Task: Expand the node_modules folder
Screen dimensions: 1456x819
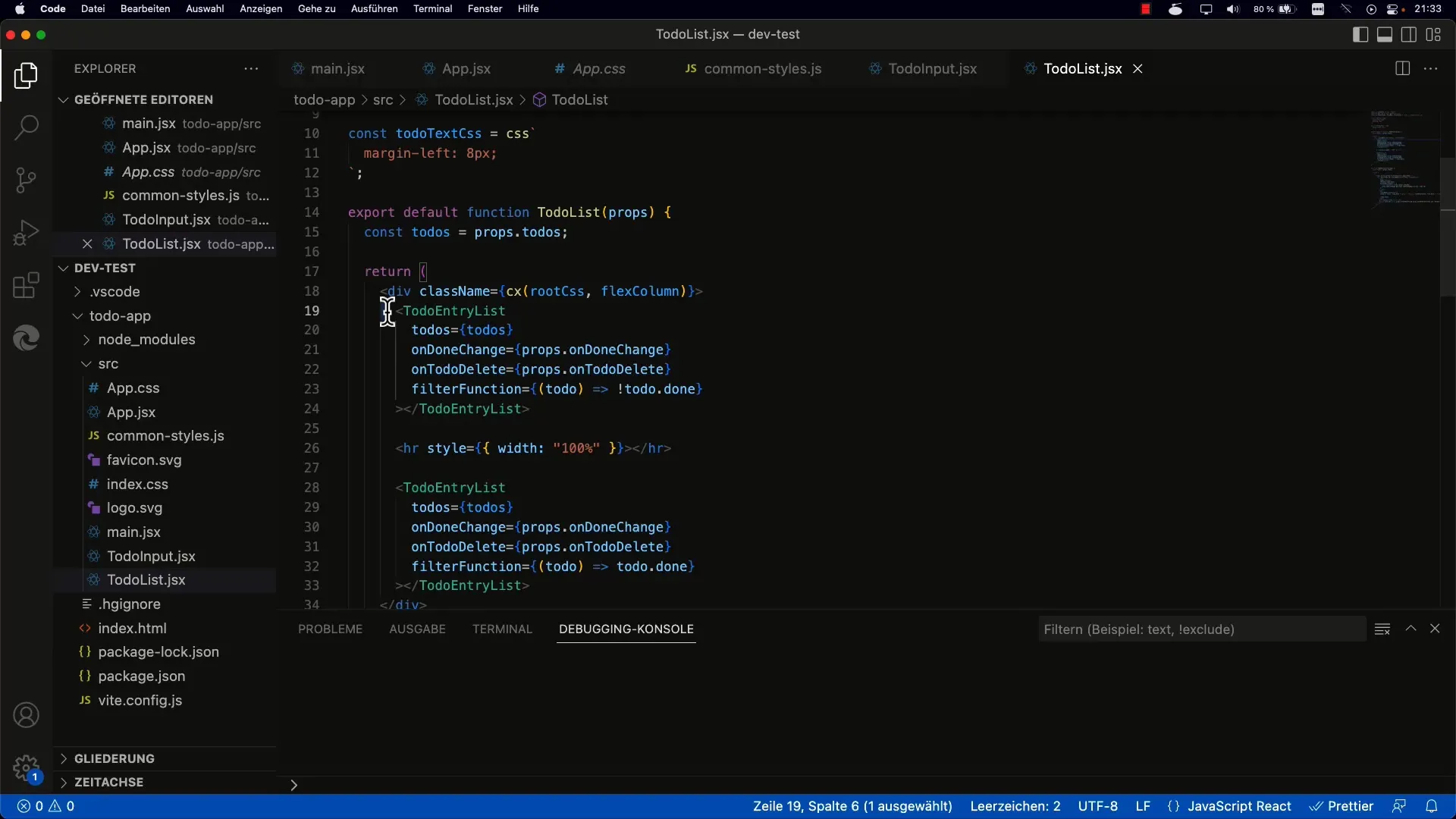Action: click(146, 339)
